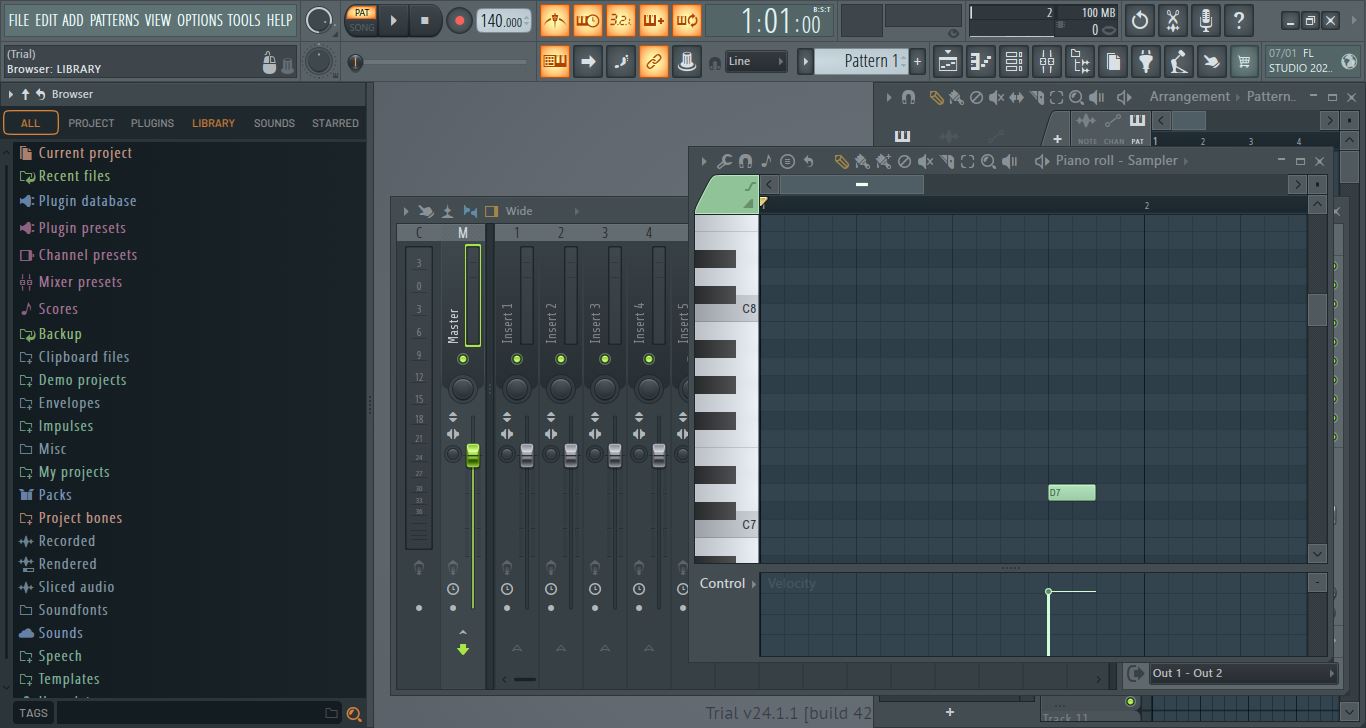Open the TOOLS menu

pos(244,20)
